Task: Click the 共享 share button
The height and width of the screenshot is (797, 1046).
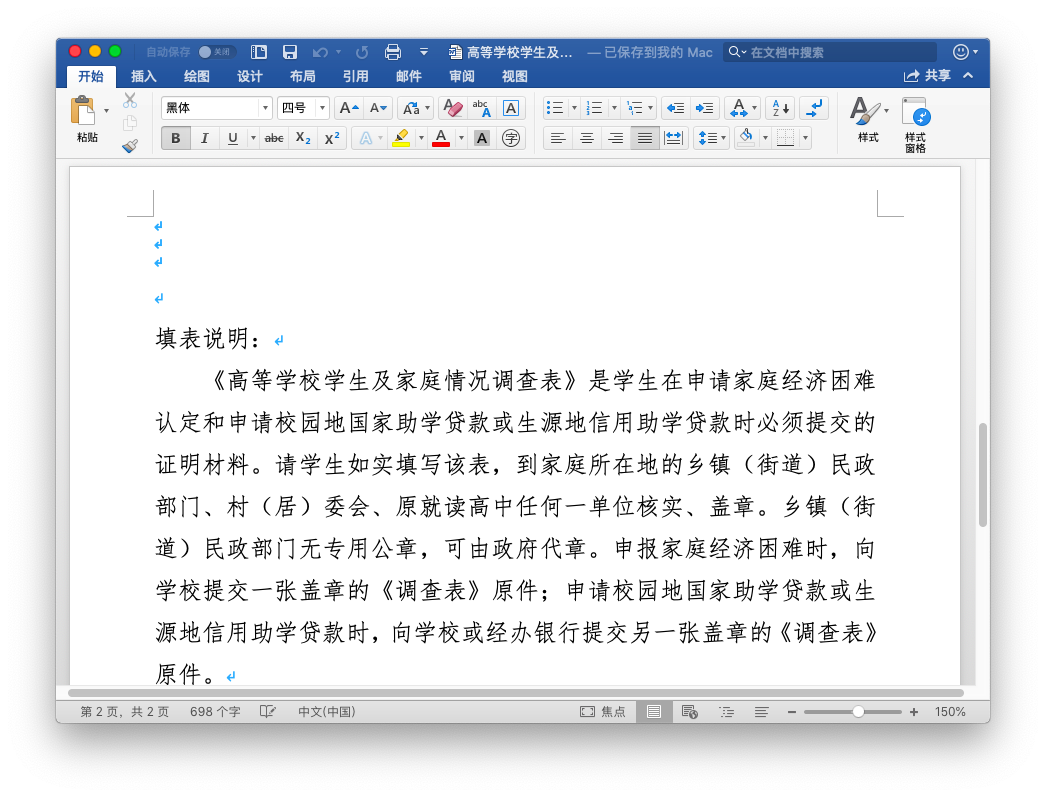Action: (x=927, y=76)
